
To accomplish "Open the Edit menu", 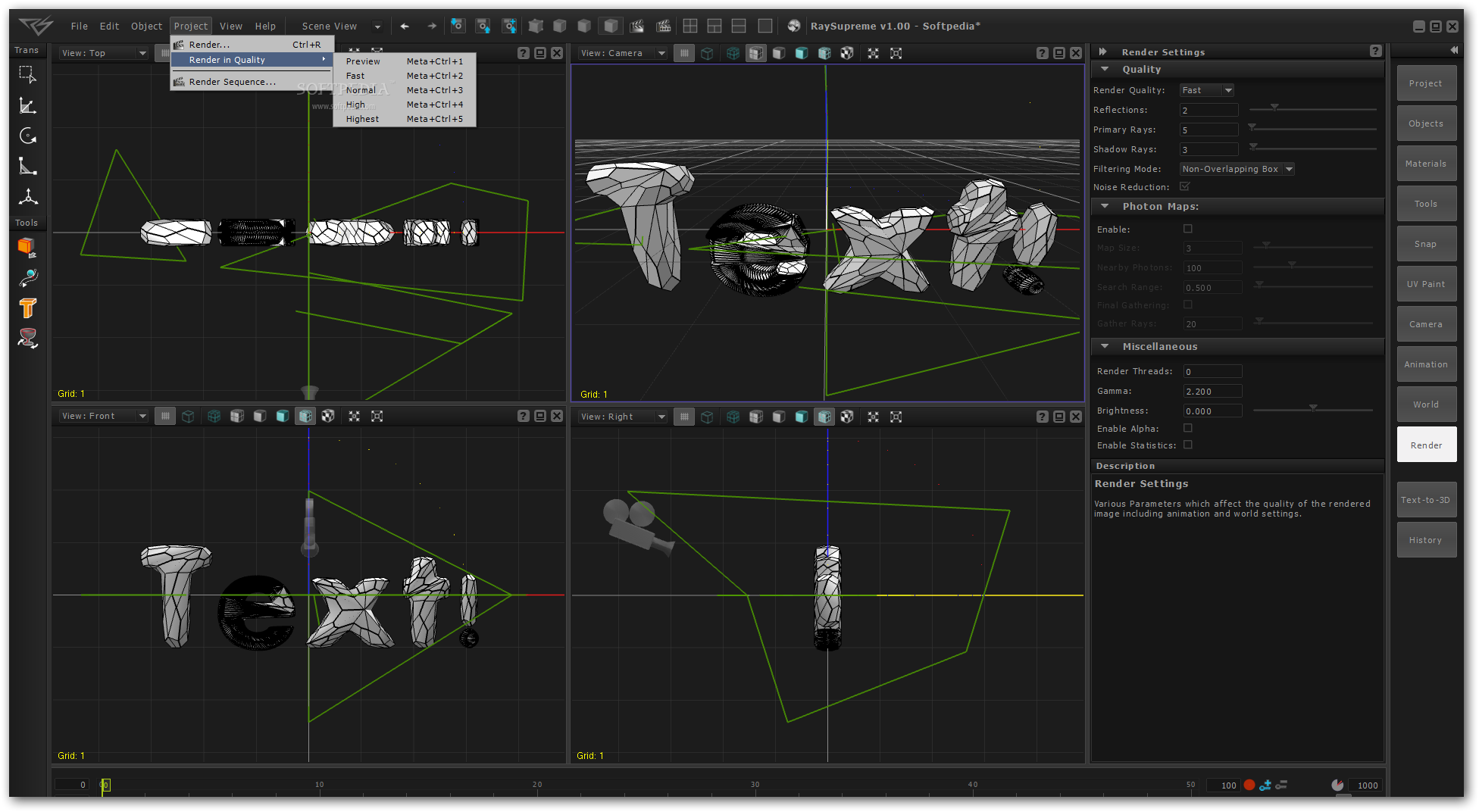I will pos(109,27).
